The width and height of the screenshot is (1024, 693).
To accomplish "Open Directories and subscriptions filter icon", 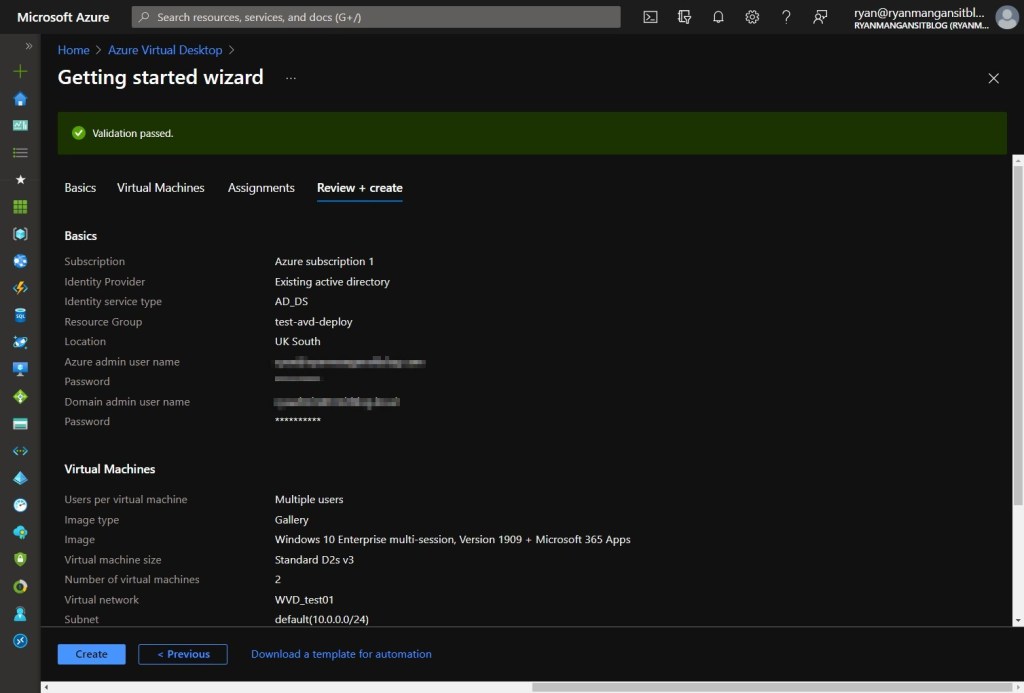I will [x=684, y=17].
